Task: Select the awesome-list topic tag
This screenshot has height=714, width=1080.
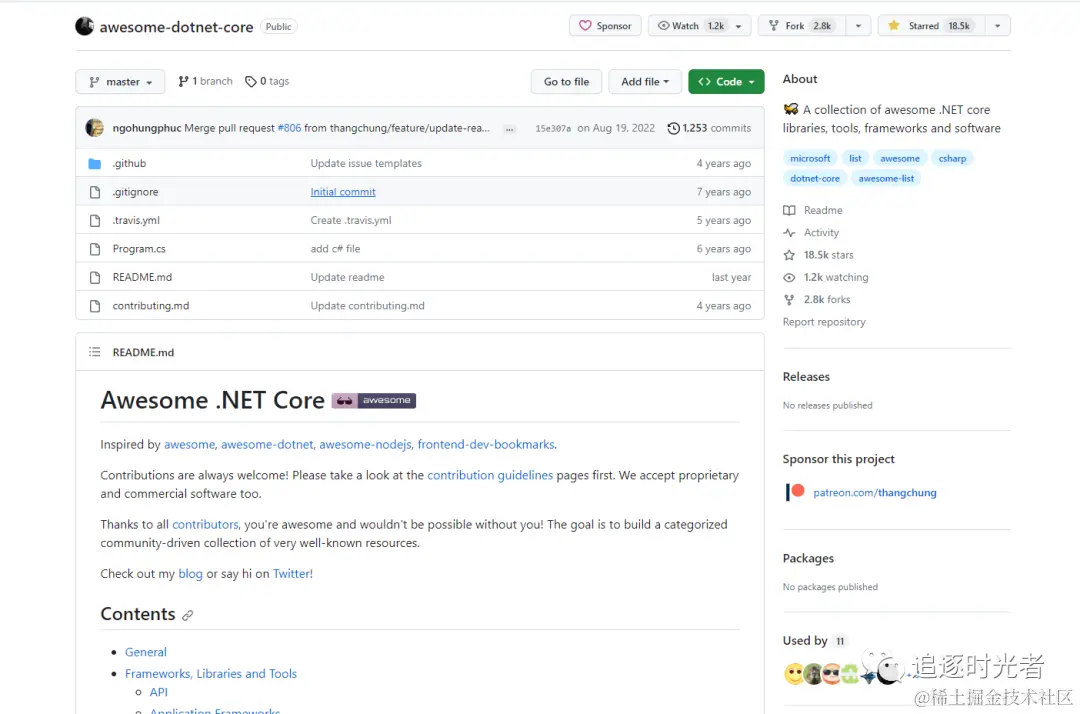Action: pyautogui.click(x=886, y=178)
